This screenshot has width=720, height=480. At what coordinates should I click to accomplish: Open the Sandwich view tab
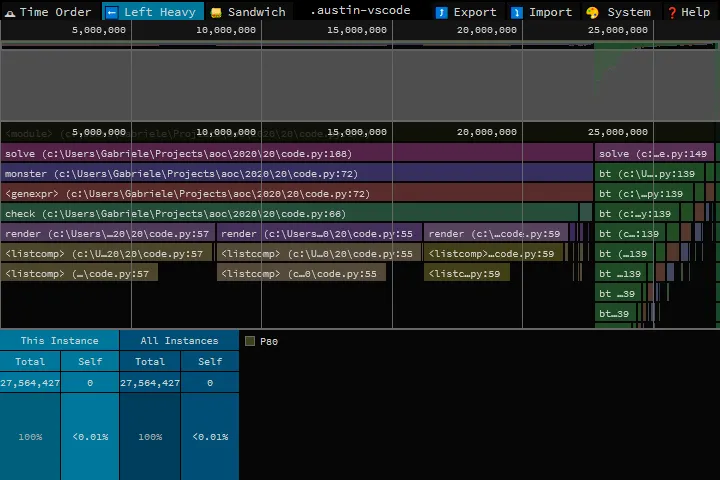point(248,11)
